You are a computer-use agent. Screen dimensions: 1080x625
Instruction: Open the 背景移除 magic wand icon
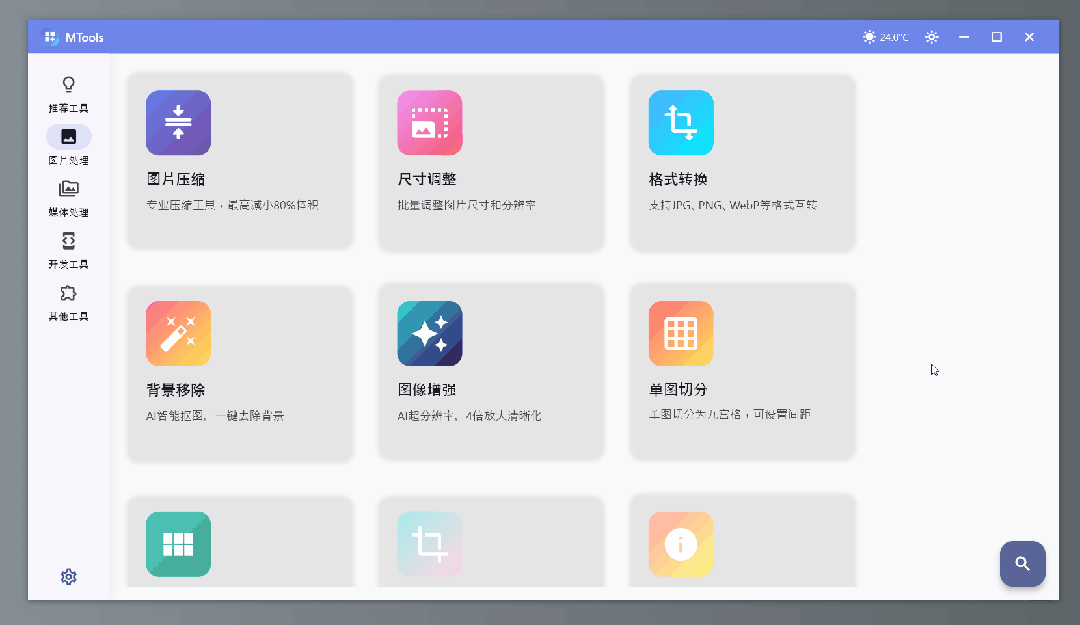click(x=178, y=334)
